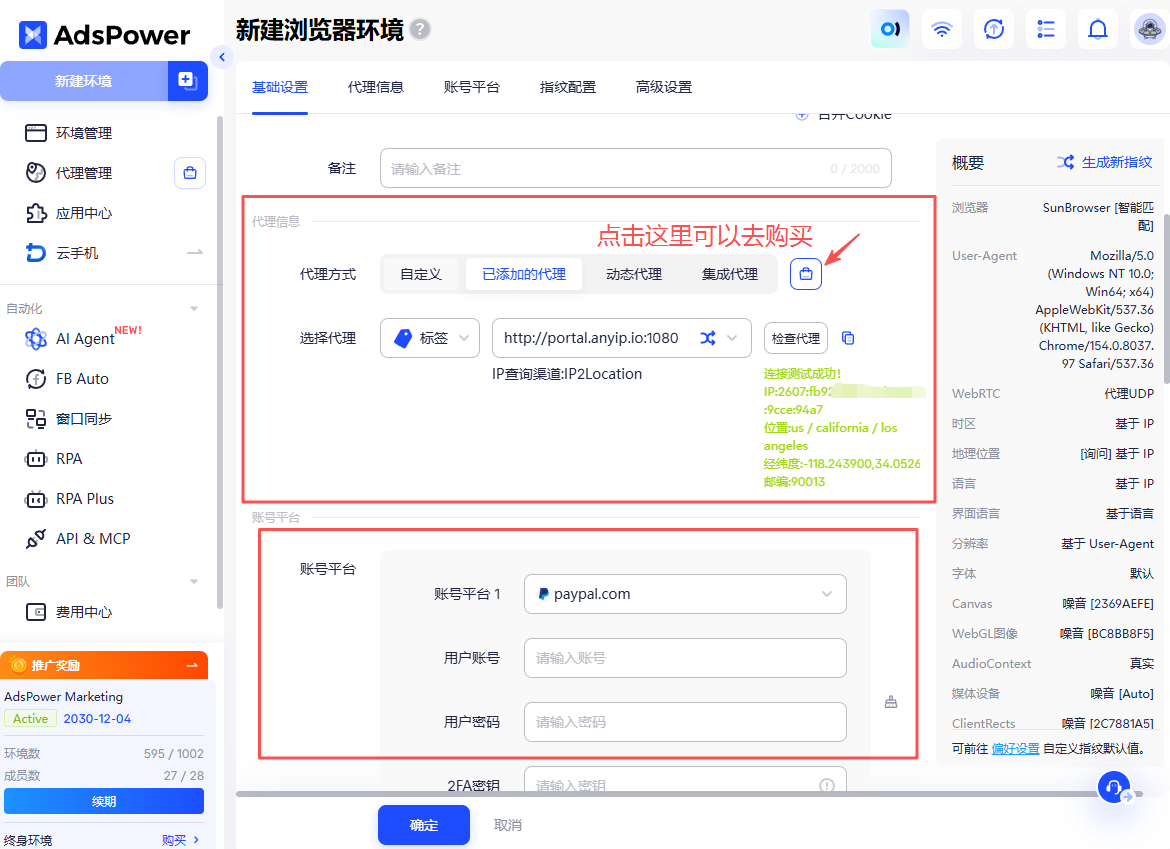Select 已添加的代理 proxy method
The image size is (1170, 849).
point(524,275)
